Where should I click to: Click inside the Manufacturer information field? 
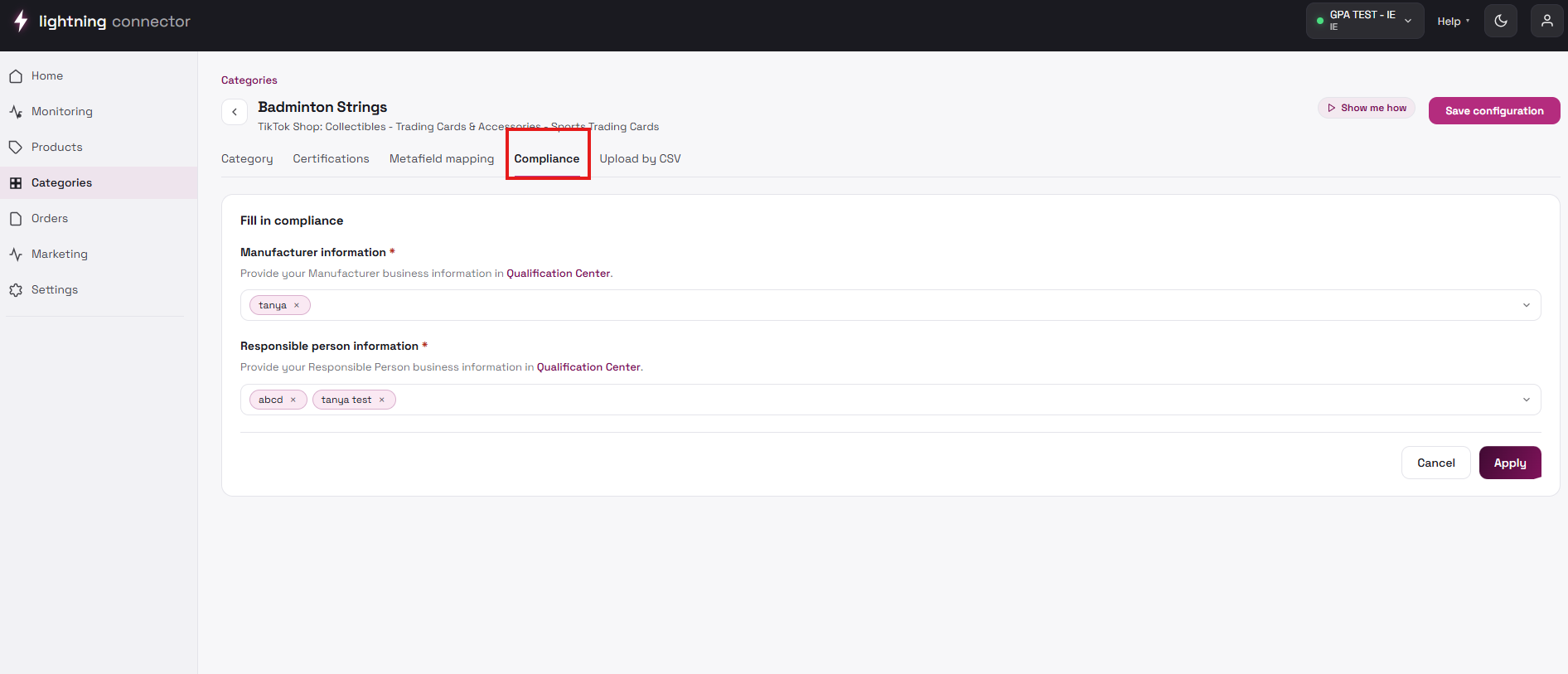click(x=890, y=306)
